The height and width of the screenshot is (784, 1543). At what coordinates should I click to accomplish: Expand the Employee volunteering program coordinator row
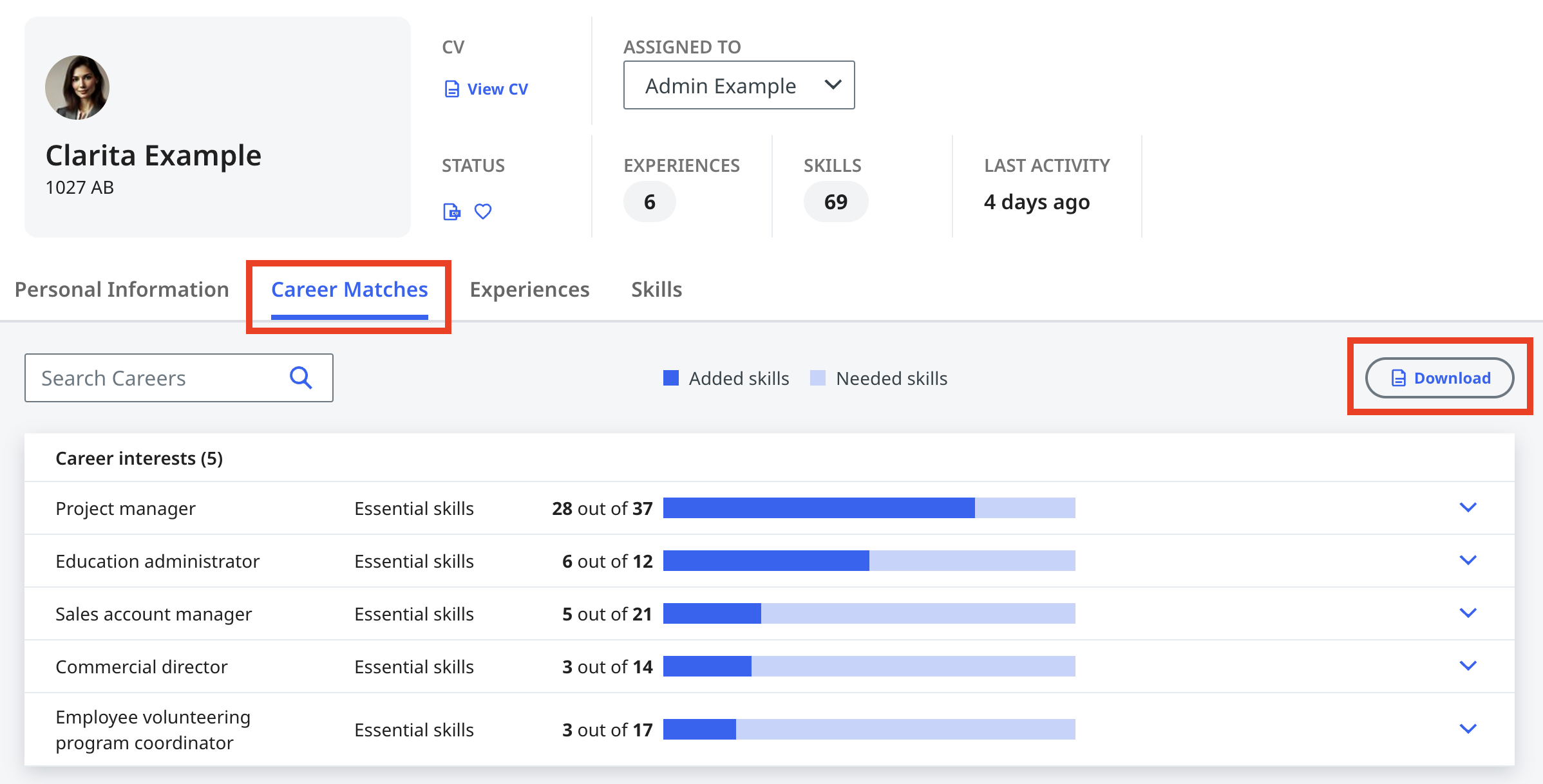[x=1468, y=729]
